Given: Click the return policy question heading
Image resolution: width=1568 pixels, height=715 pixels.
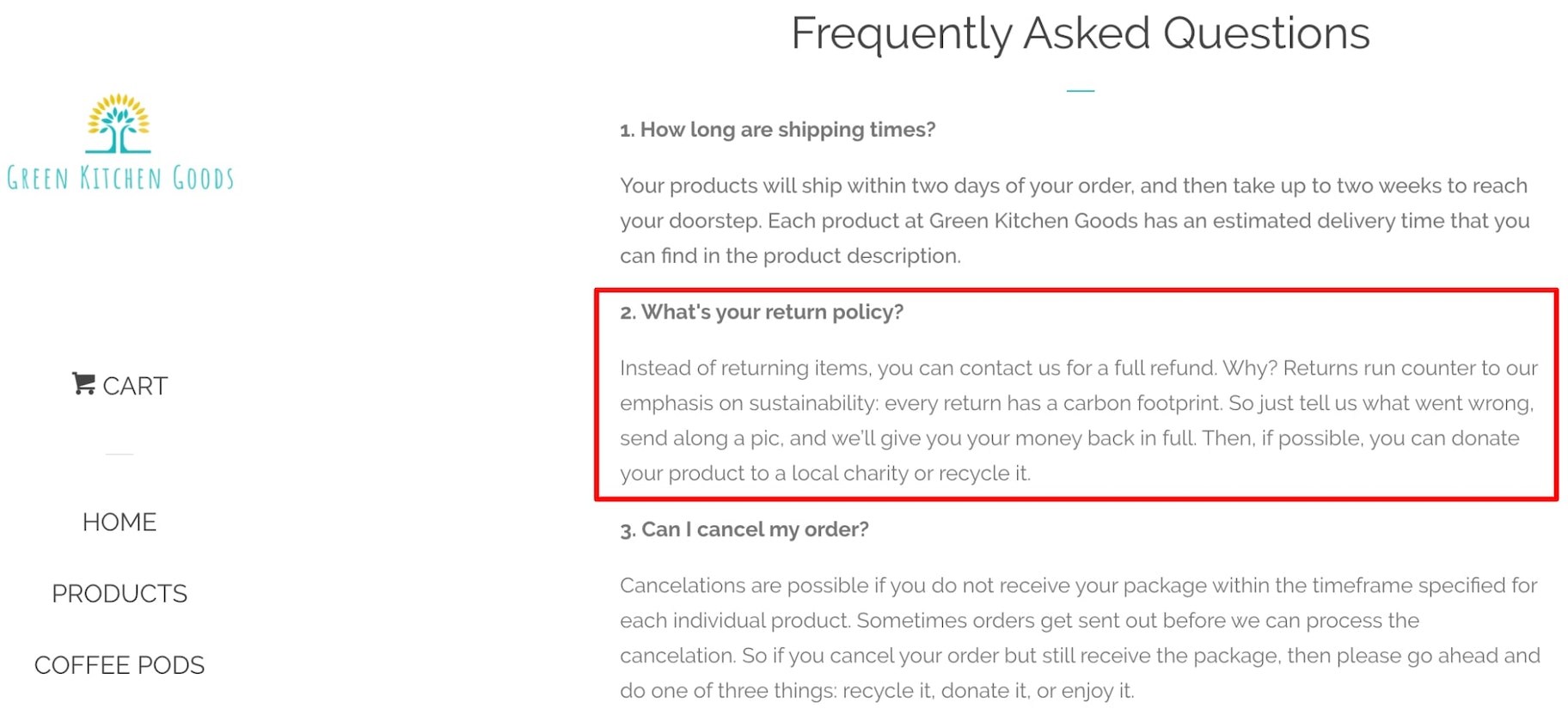Looking at the screenshot, I should (x=762, y=312).
